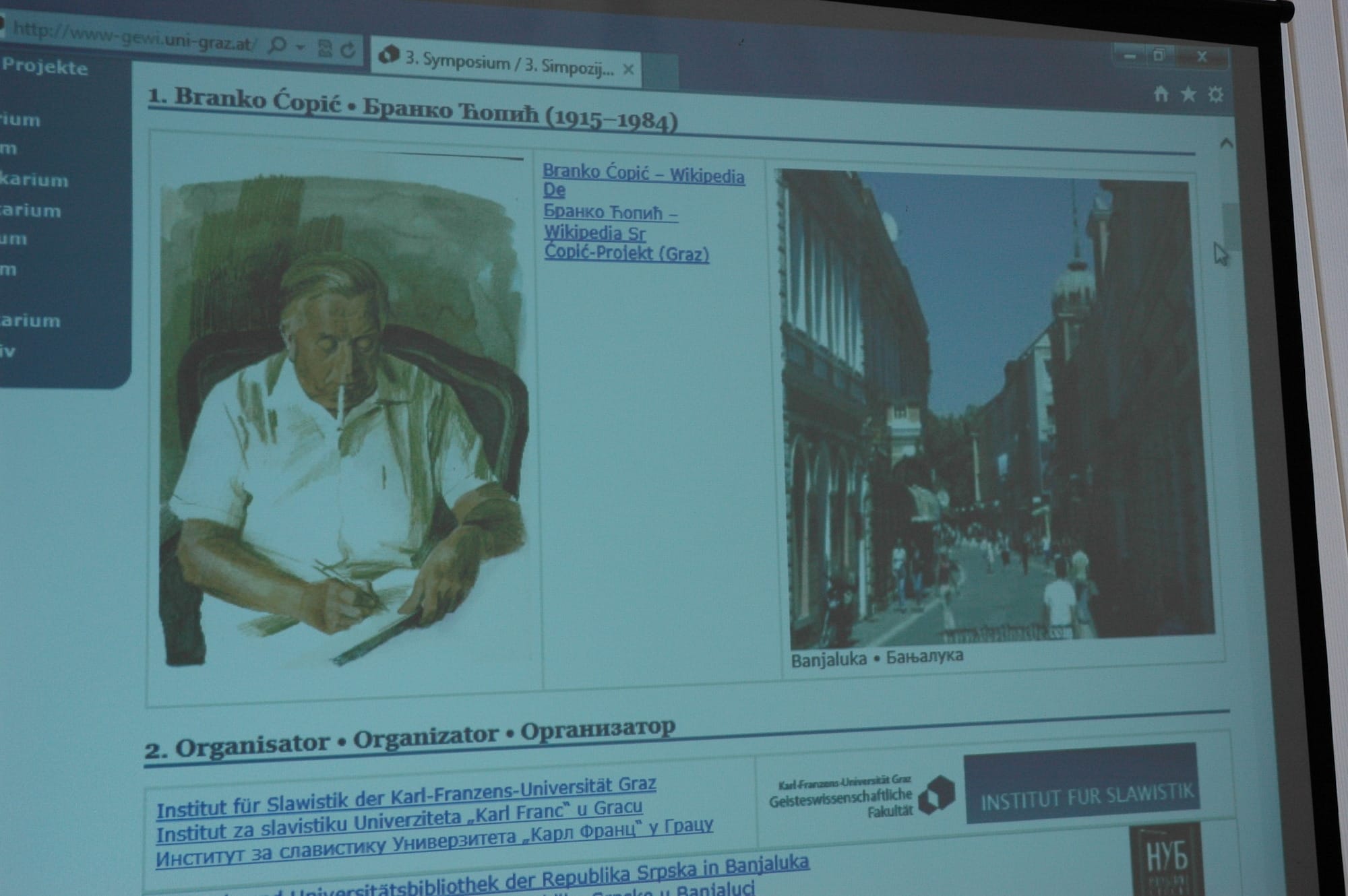Restore down the browser window
The image size is (1348, 896).
click(1160, 55)
